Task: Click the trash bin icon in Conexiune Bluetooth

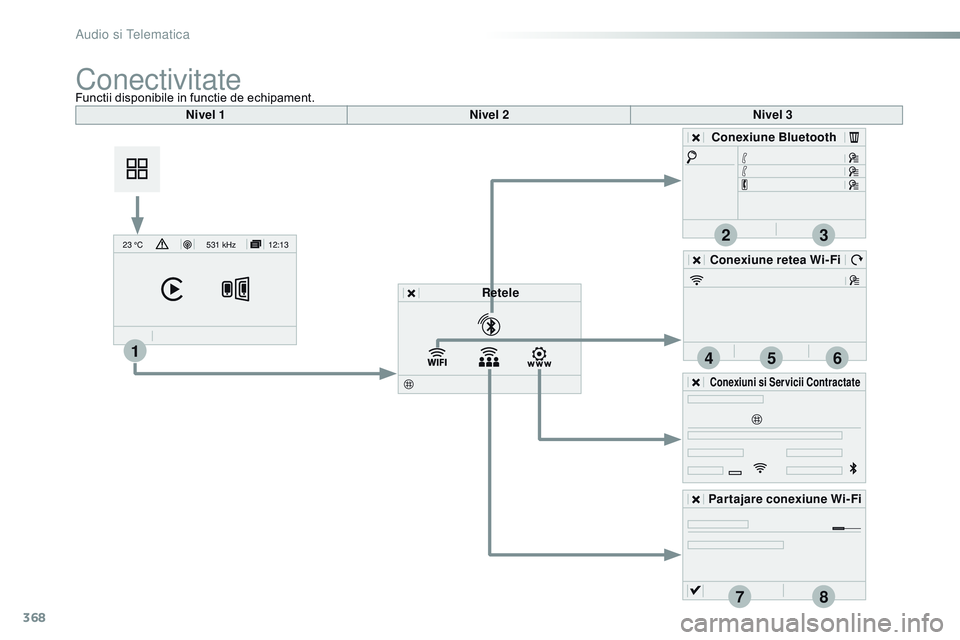Action: pyautogui.click(x=854, y=137)
